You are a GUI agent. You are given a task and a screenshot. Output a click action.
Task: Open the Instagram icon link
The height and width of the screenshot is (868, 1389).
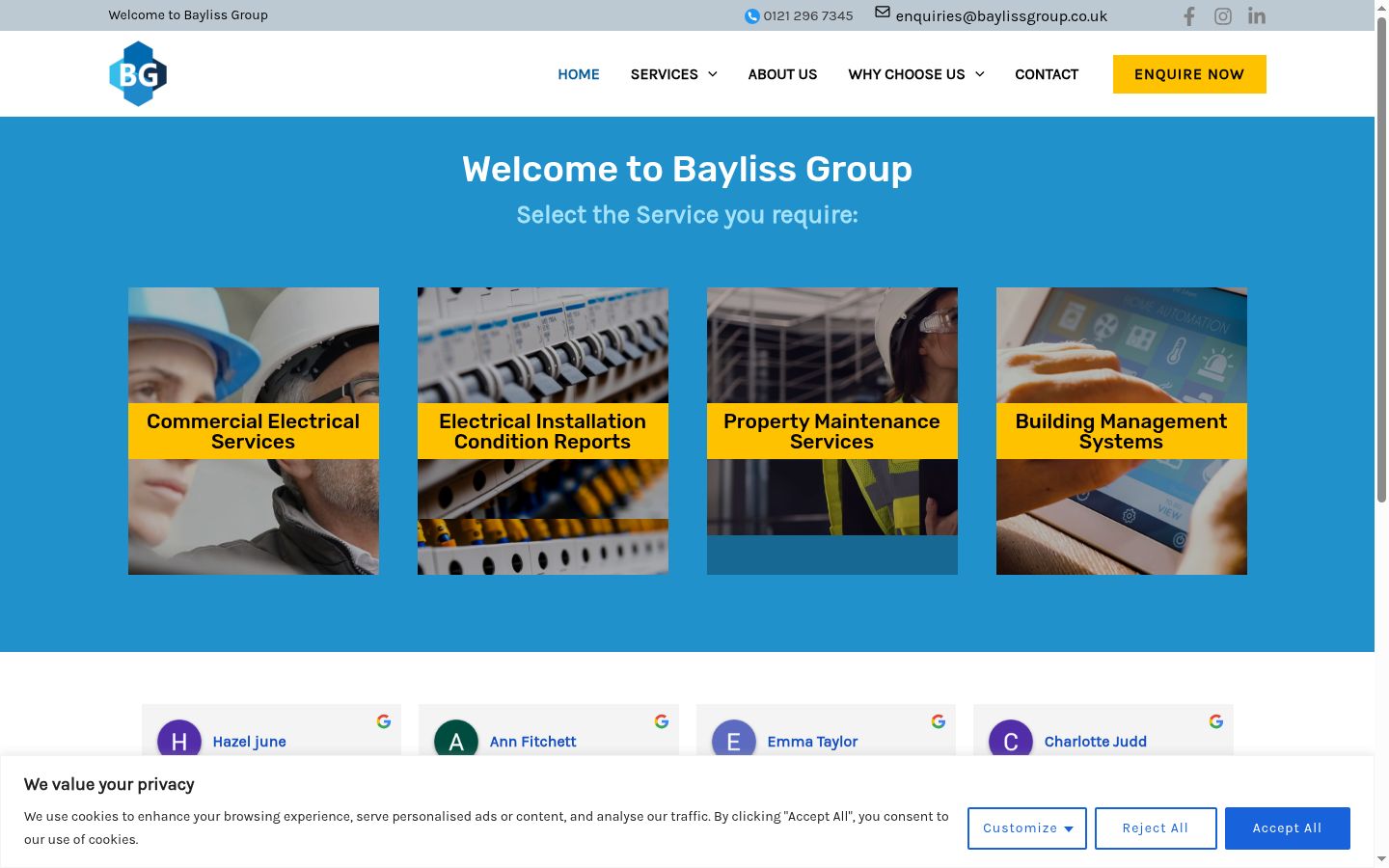click(1223, 16)
